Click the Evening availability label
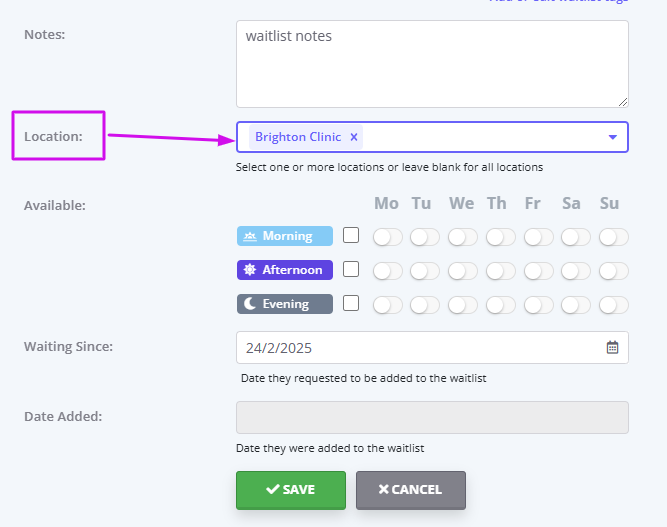The height and width of the screenshot is (527, 667). tap(285, 304)
